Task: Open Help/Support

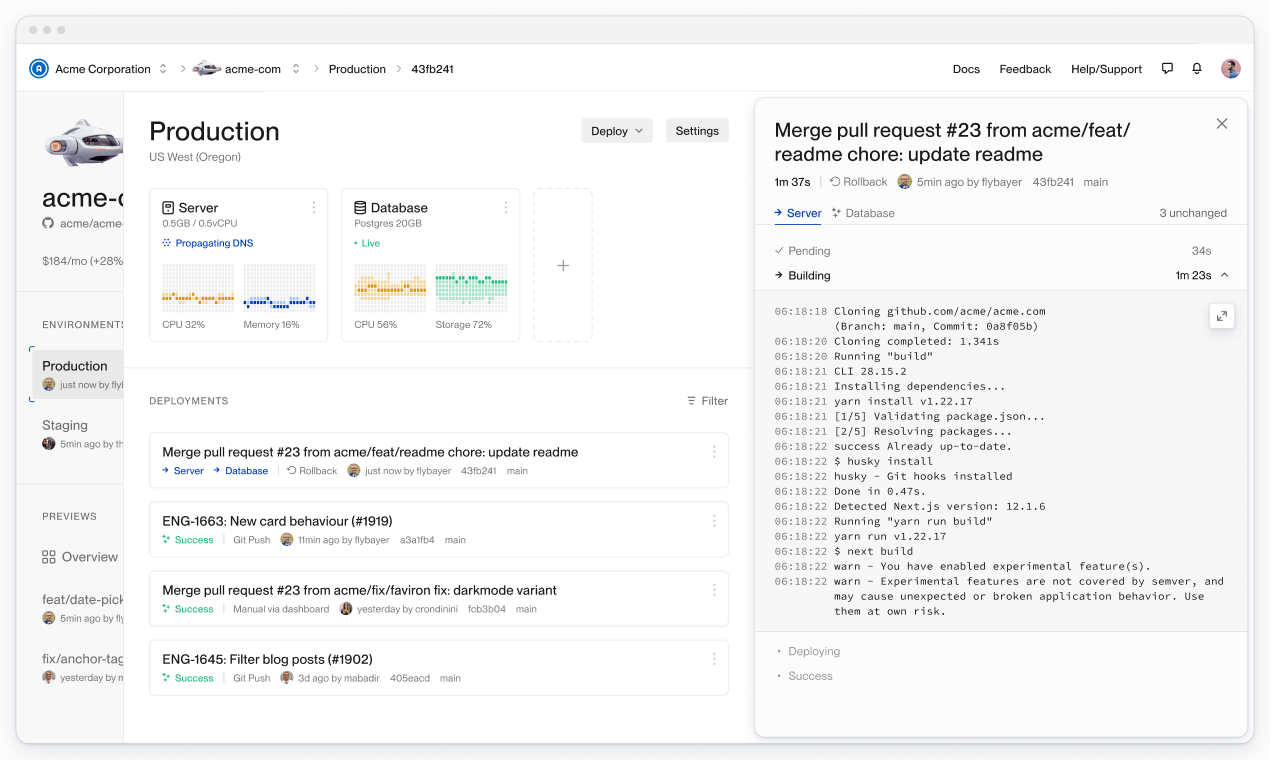Action: tap(1106, 69)
